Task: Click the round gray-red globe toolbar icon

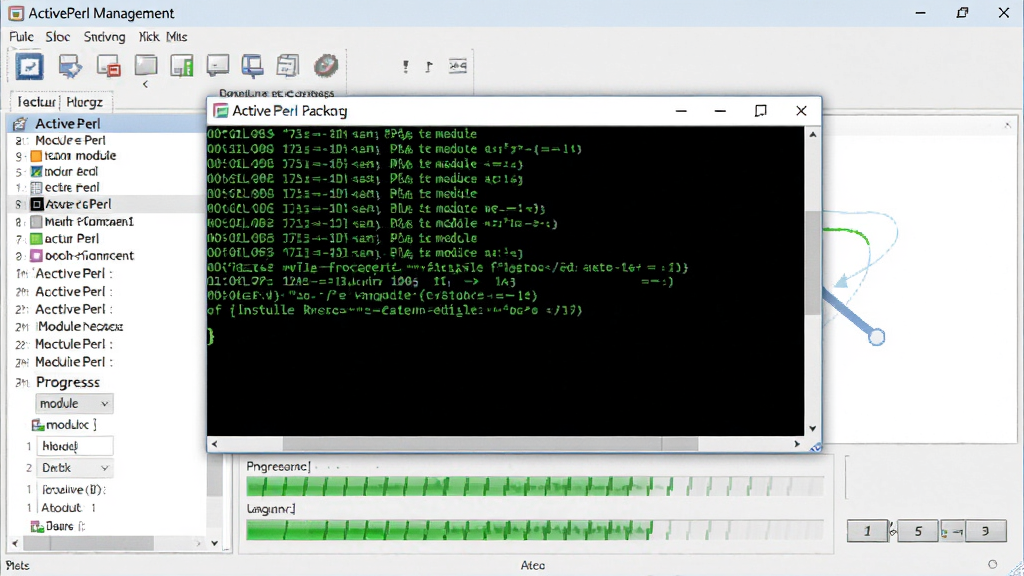Action: tap(325, 65)
